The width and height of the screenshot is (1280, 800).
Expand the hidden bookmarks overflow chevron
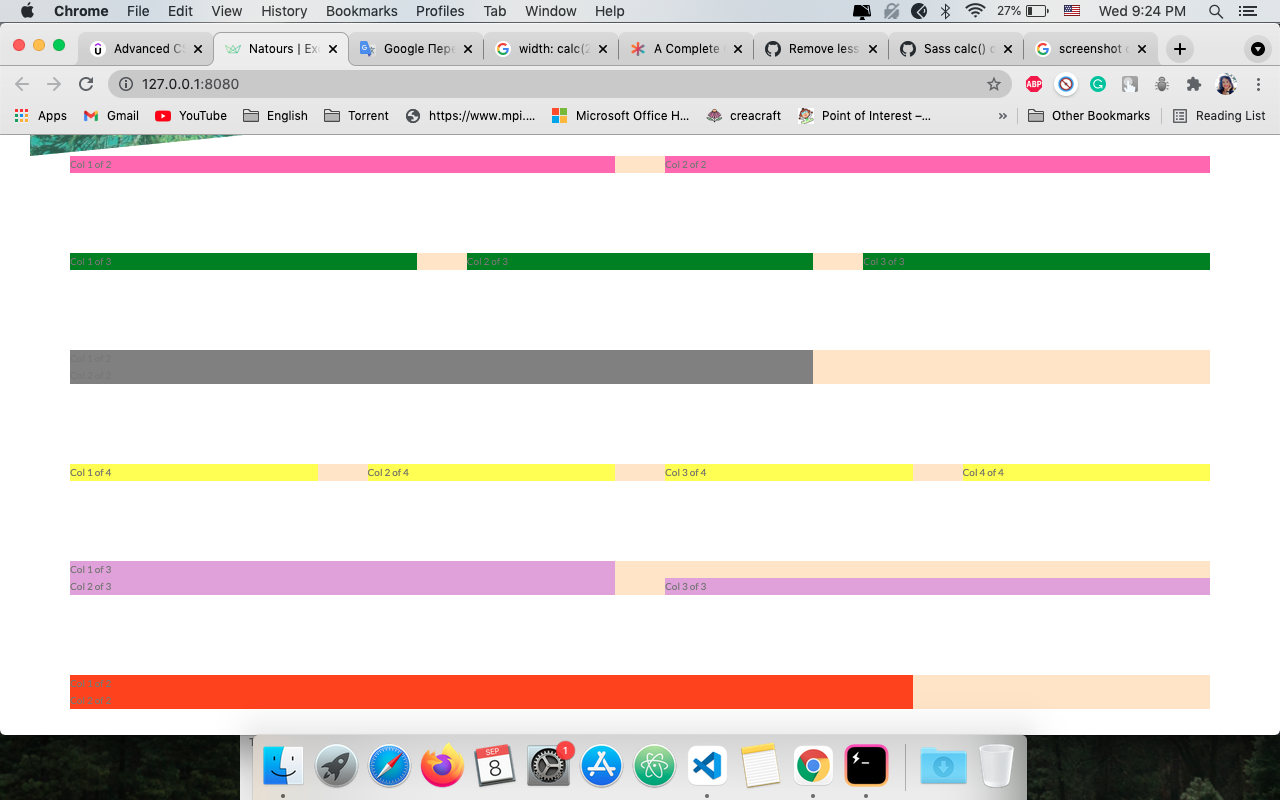pos(1003,115)
